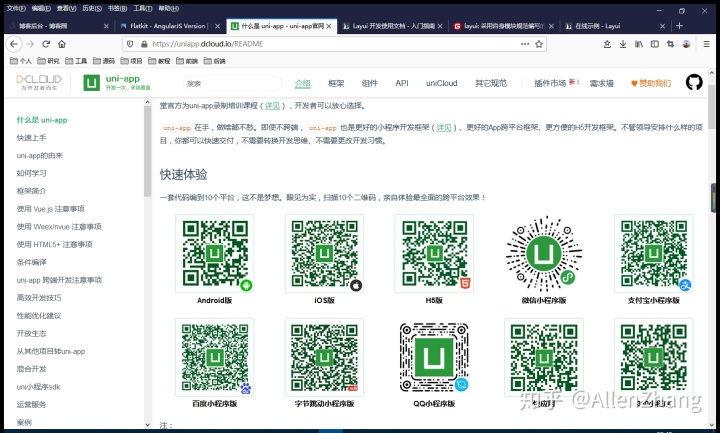The width and height of the screenshot is (720, 433).
Task: Open the browser home page
Action: [62, 44]
